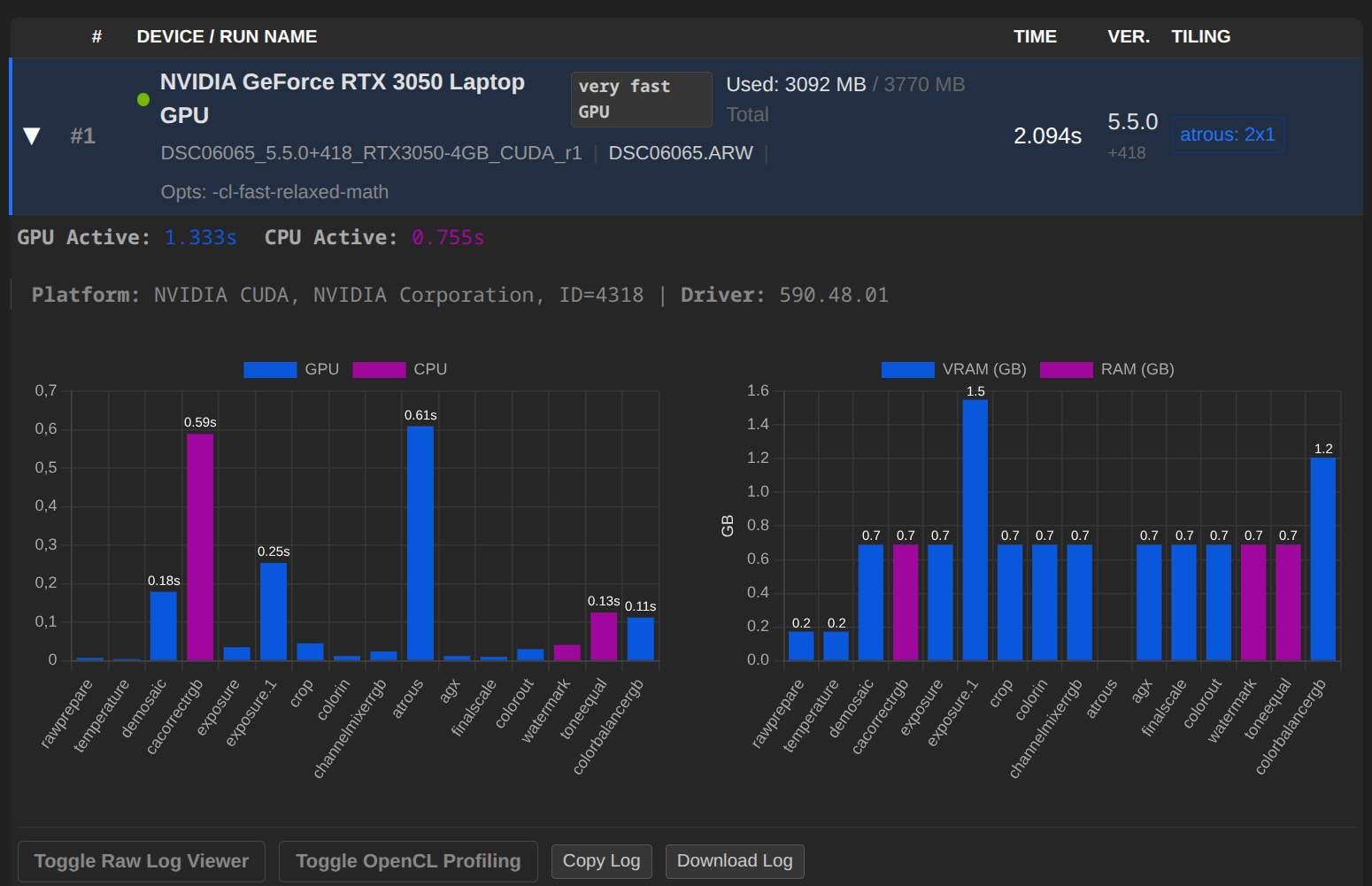This screenshot has height=886, width=1372.
Task: Click the 'very fast GPU' badge
Action: [x=641, y=99]
